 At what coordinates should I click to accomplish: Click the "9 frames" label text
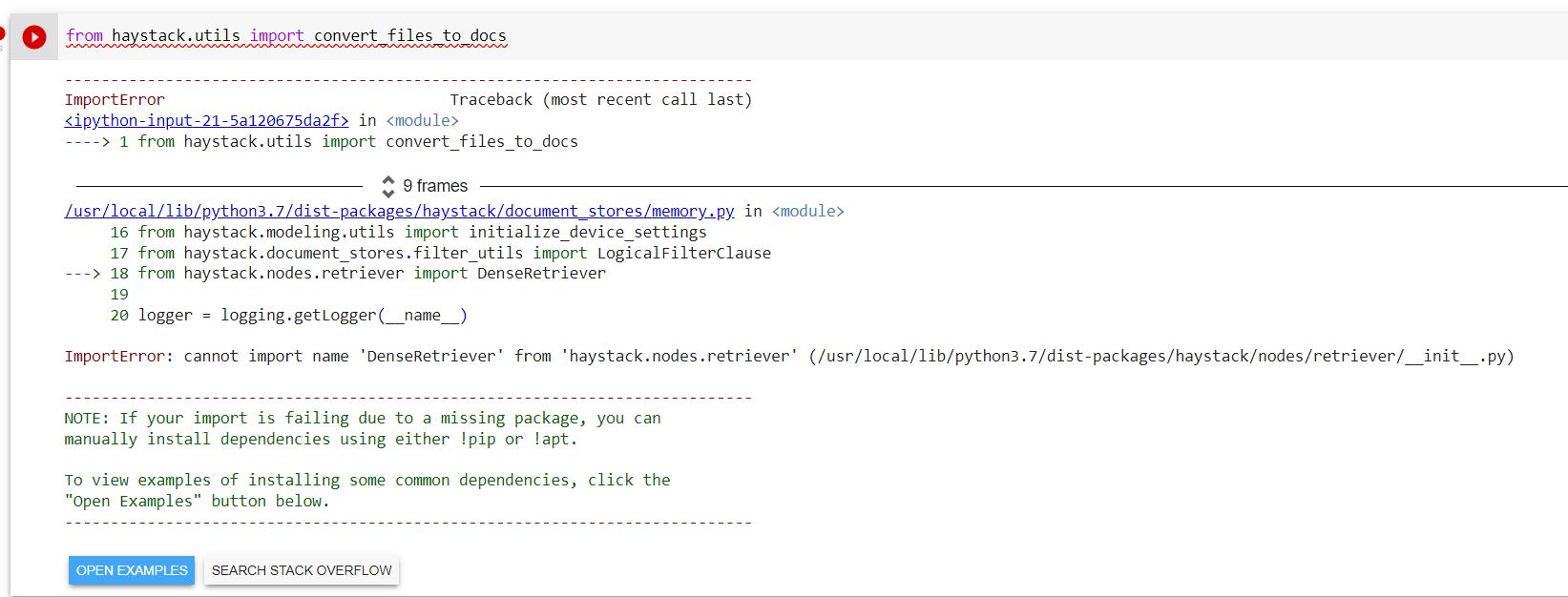435,186
